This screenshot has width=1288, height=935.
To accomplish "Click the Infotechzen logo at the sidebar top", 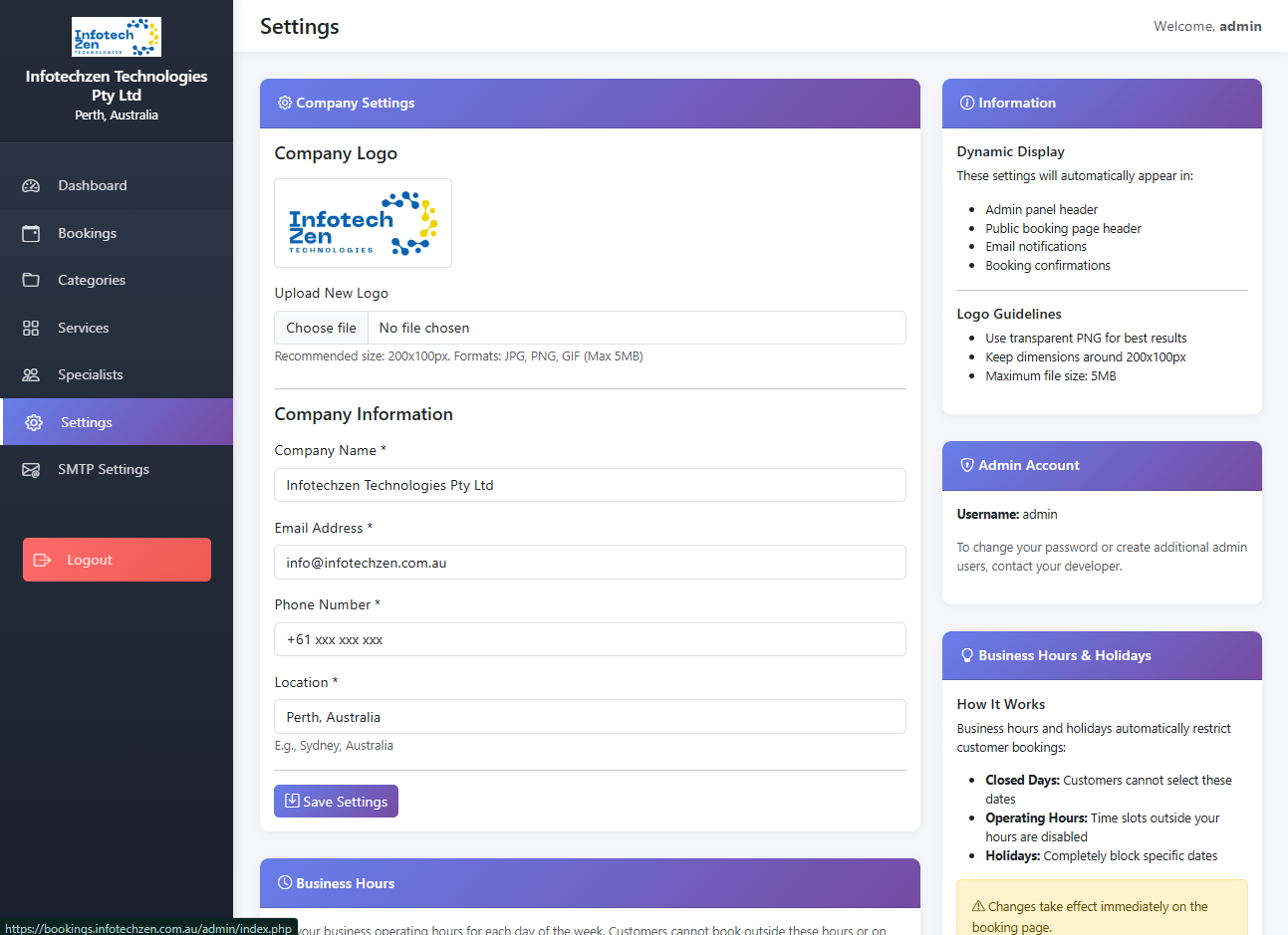I will point(116,36).
